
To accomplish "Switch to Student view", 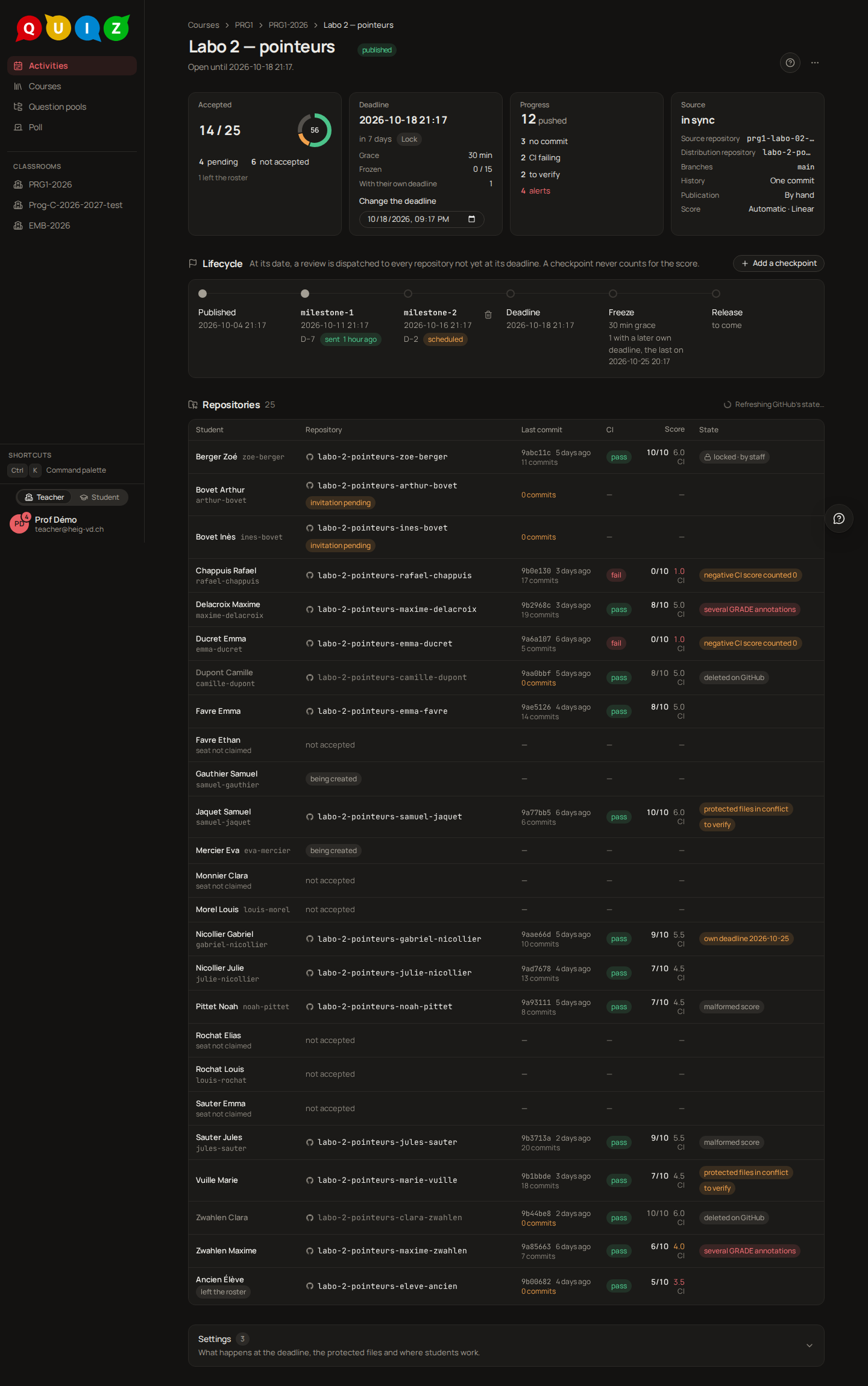I will [99, 497].
